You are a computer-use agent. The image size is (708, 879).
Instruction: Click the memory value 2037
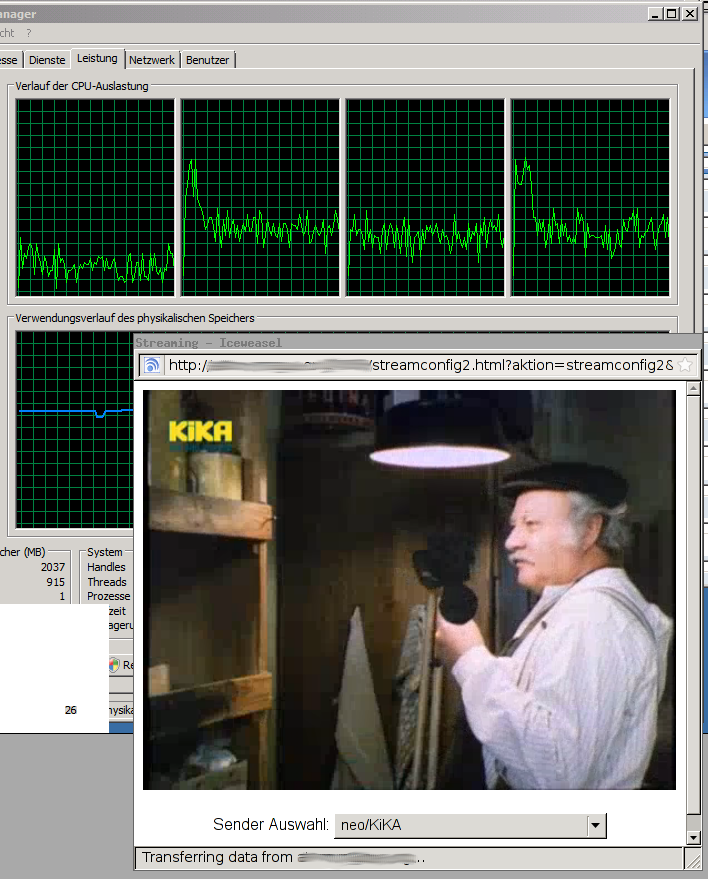[x=53, y=567]
